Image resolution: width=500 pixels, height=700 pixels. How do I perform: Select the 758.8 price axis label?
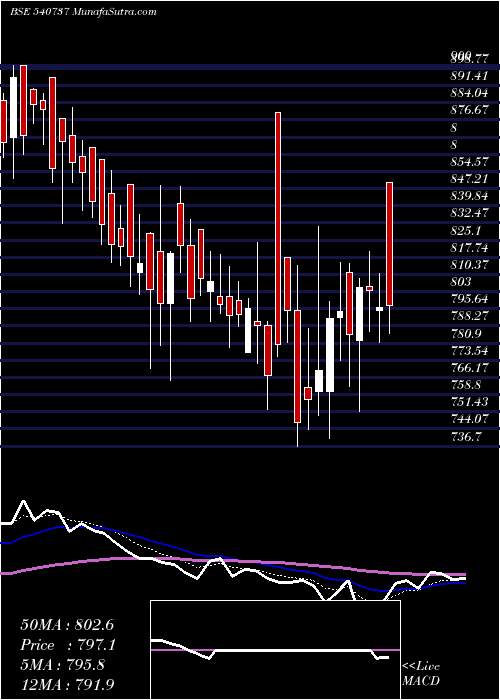pyautogui.click(x=465, y=385)
